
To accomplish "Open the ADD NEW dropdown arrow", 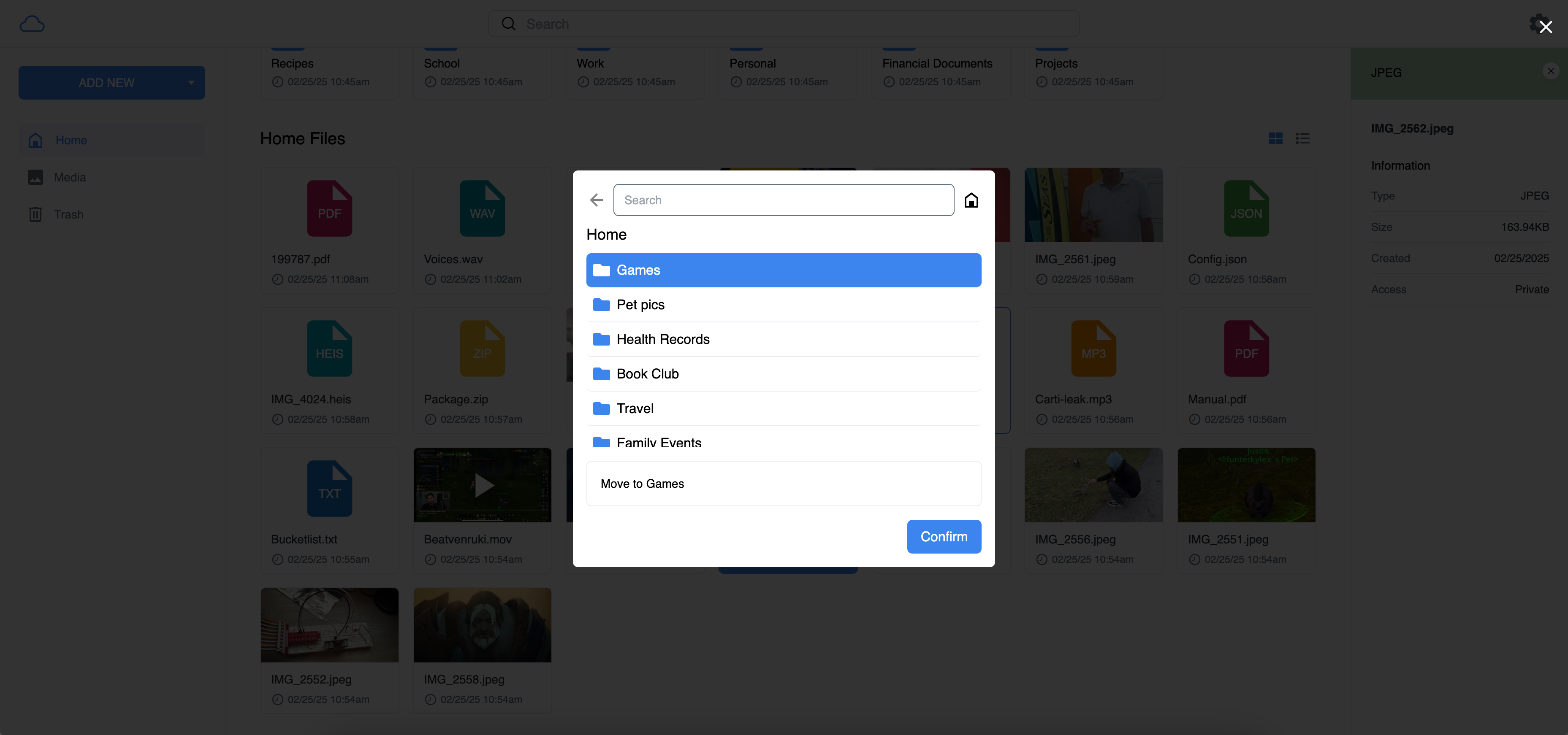I will pos(191,83).
